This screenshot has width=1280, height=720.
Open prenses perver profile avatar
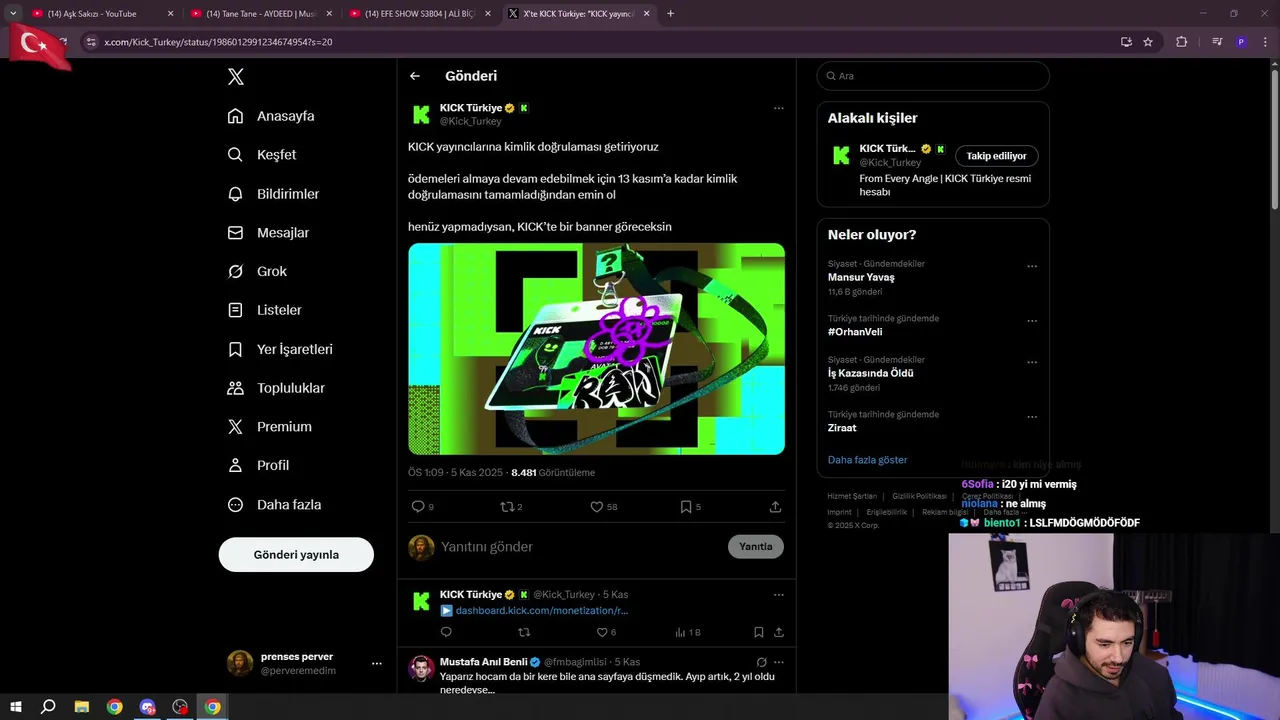coord(240,663)
